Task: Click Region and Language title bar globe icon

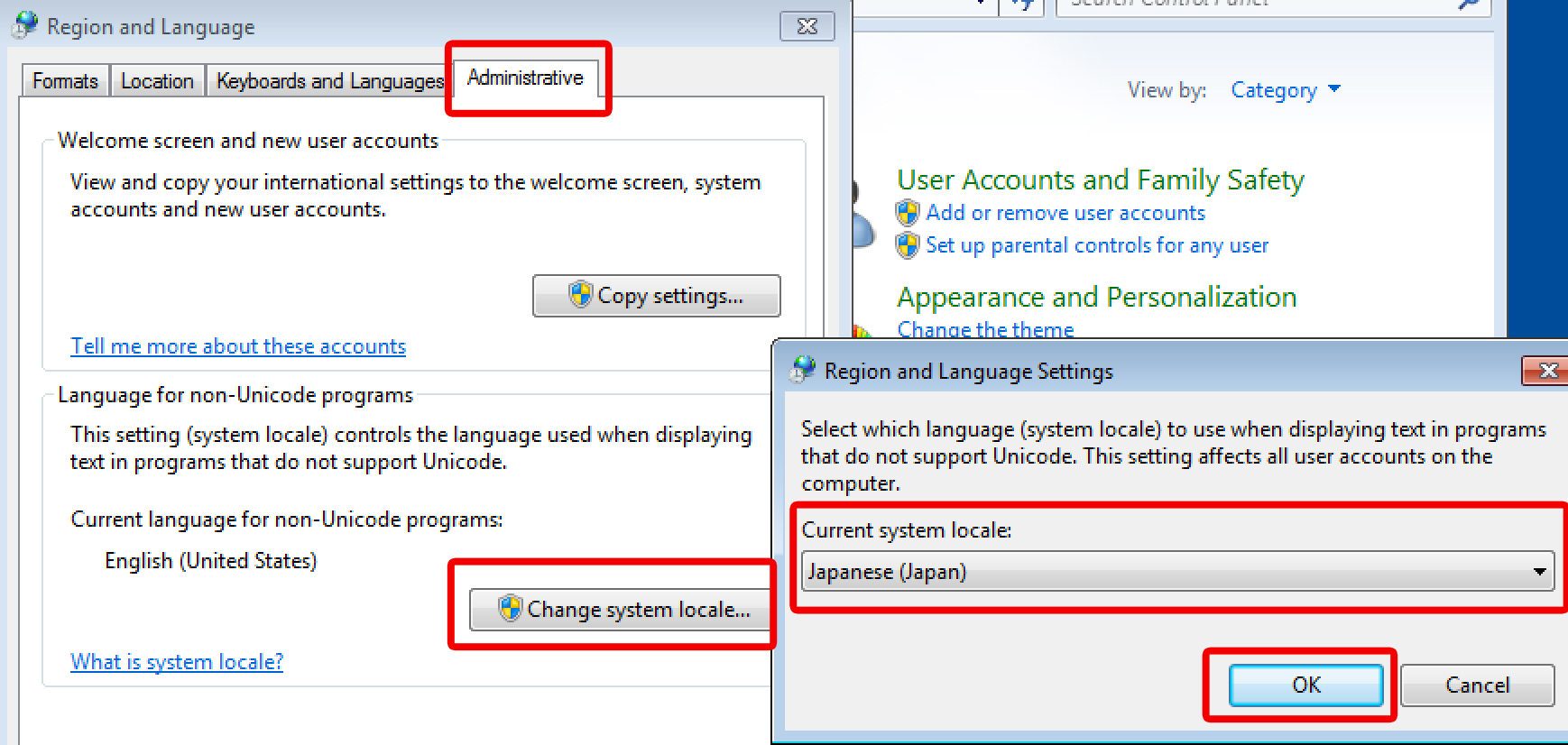Action: (25, 25)
